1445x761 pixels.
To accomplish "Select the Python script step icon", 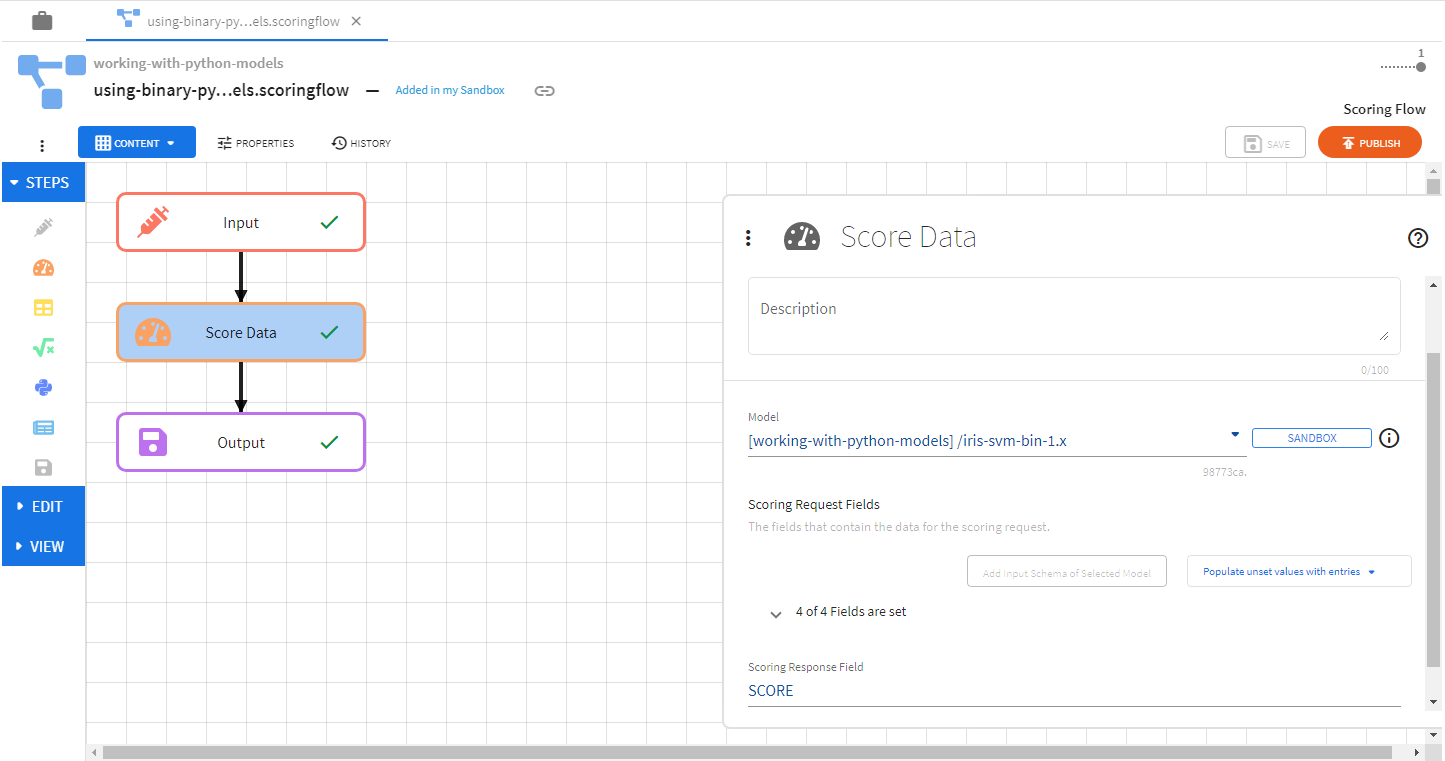I will (43, 388).
